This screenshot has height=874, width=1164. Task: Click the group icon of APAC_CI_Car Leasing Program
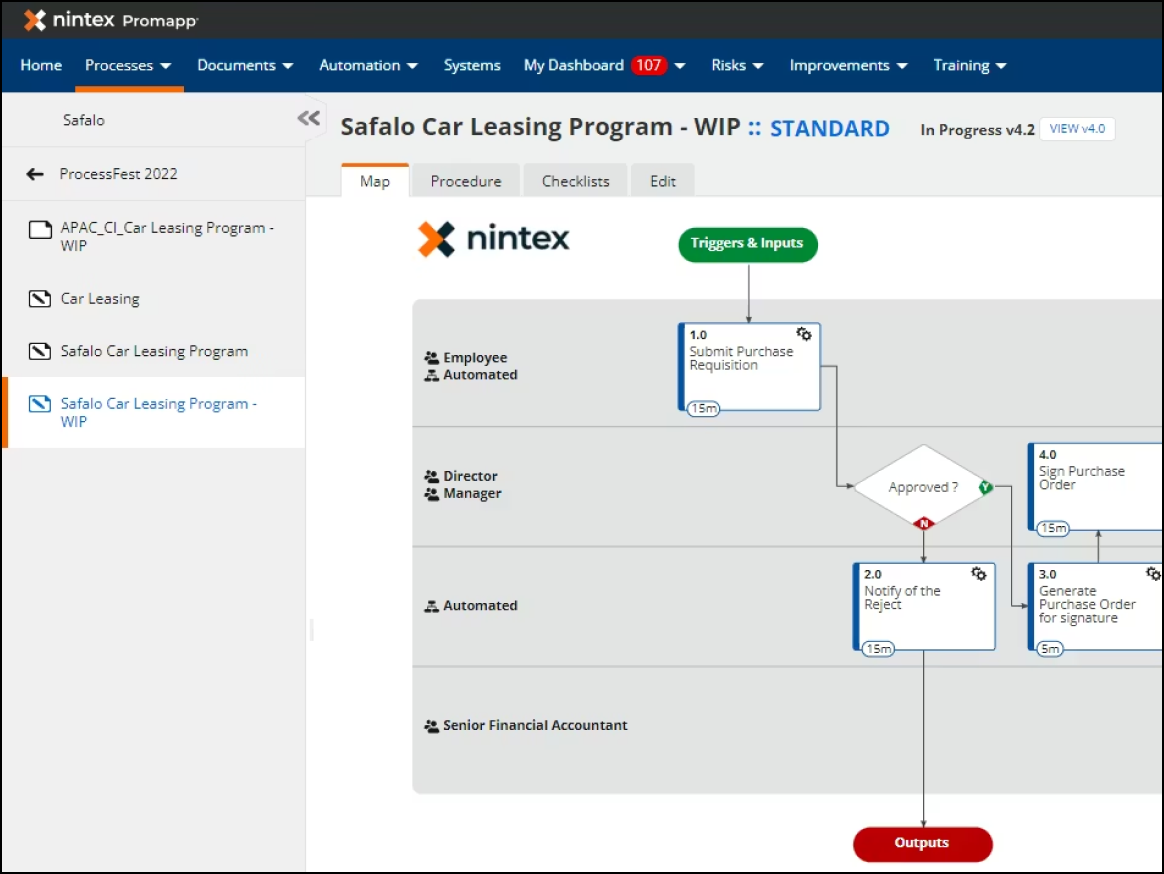tap(40, 229)
